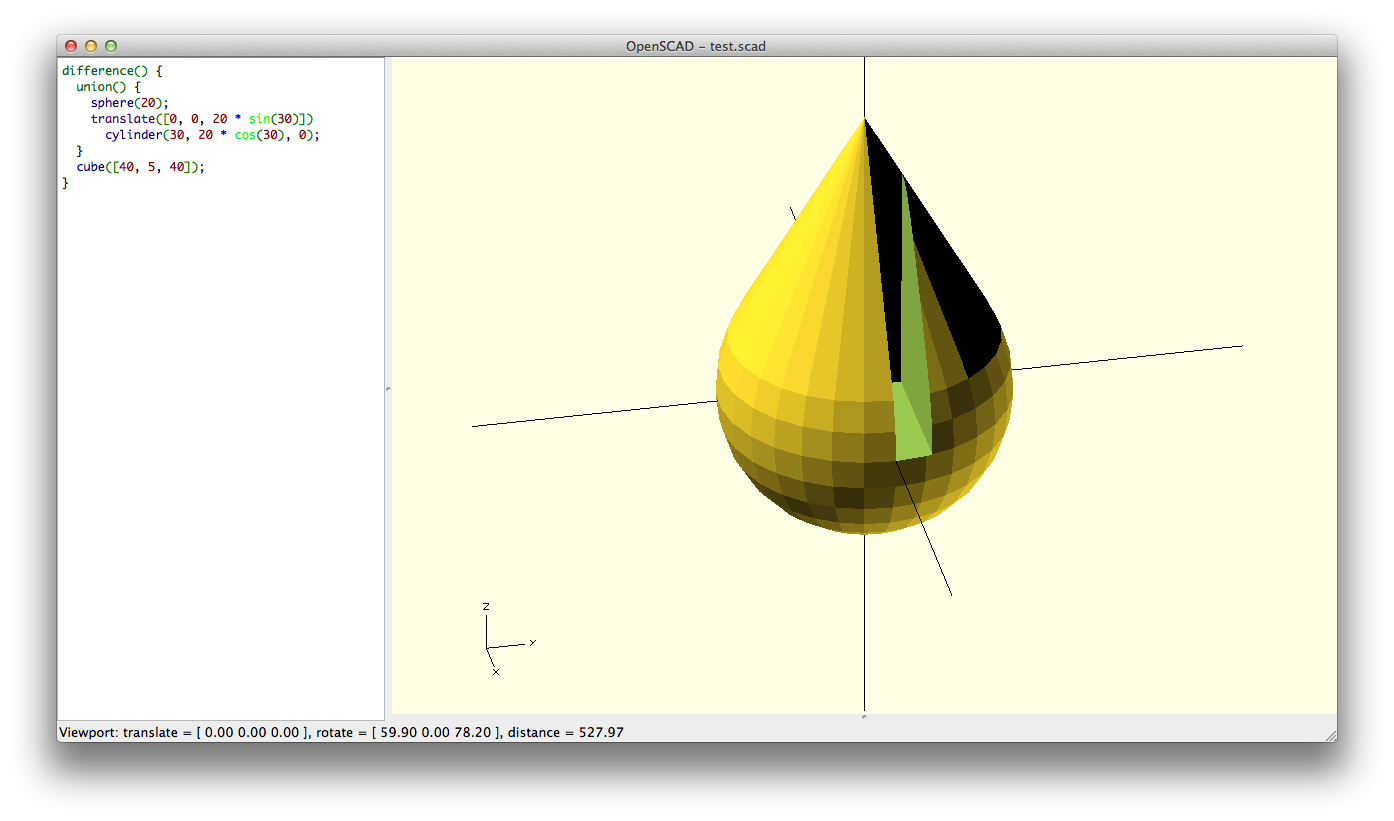Screen dimensions: 1394x821
Task: Click the pointed tip of the yellow cone
Action: (864, 120)
